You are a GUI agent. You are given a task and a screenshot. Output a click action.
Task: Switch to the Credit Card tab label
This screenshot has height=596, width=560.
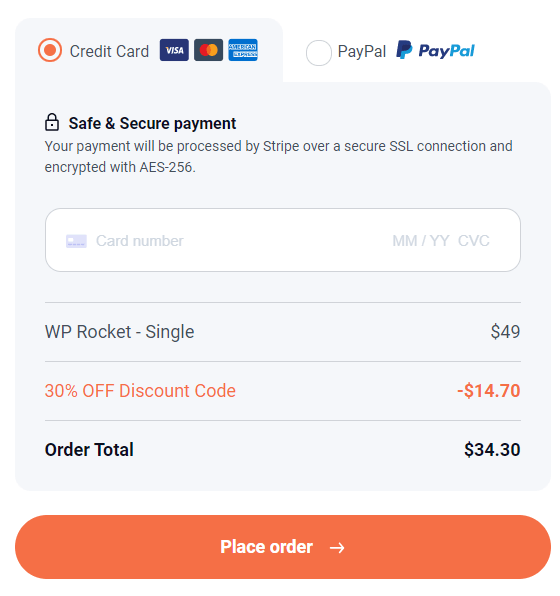[109, 51]
